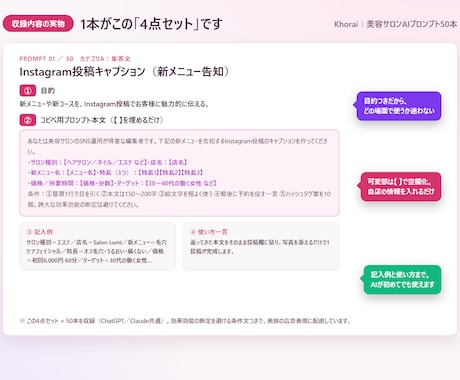Click the green callout 記入例と使い方まで

point(402,280)
